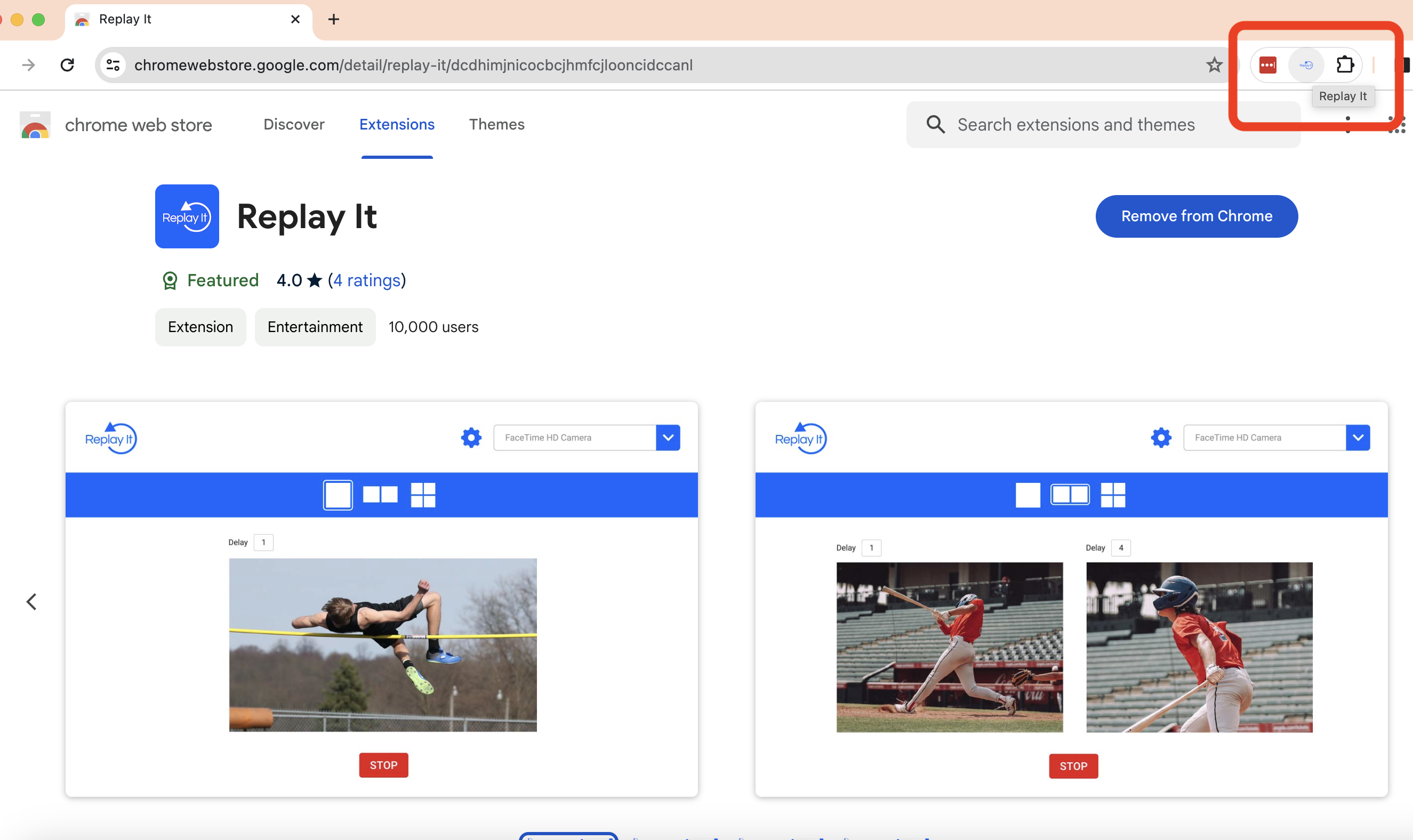Open the red password manager extension
Viewport: 1413px width, 840px height.
[1268, 65]
